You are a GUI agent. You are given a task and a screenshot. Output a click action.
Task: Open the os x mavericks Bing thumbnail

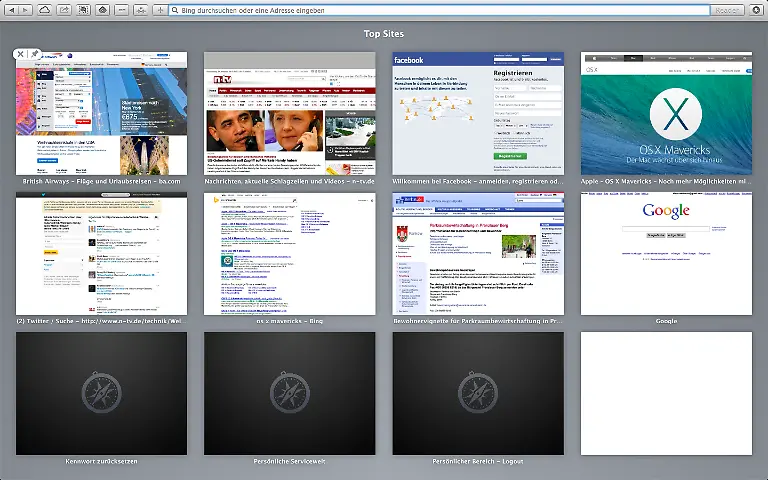pos(289,254)
